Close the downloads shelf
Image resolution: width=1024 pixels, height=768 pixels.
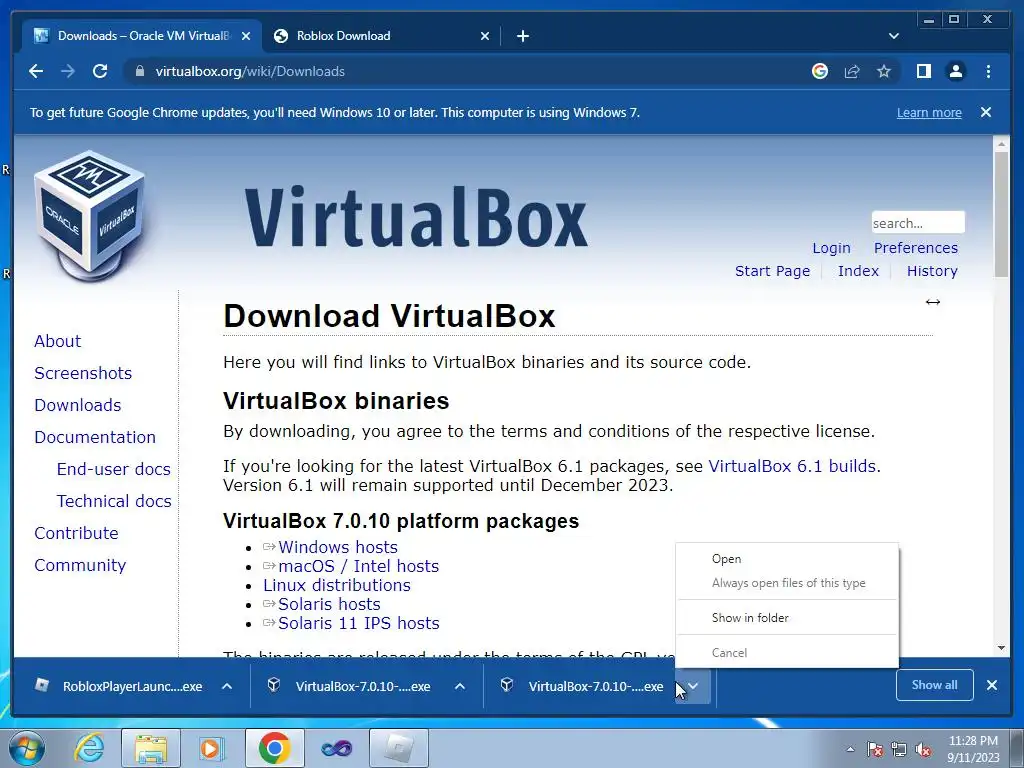[x=992, y=685]
